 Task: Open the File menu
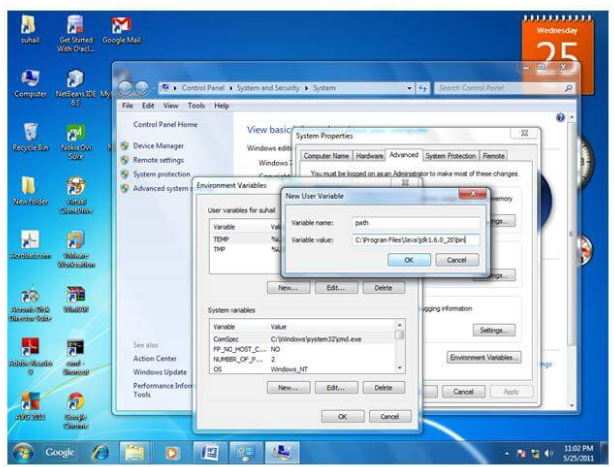127,106
